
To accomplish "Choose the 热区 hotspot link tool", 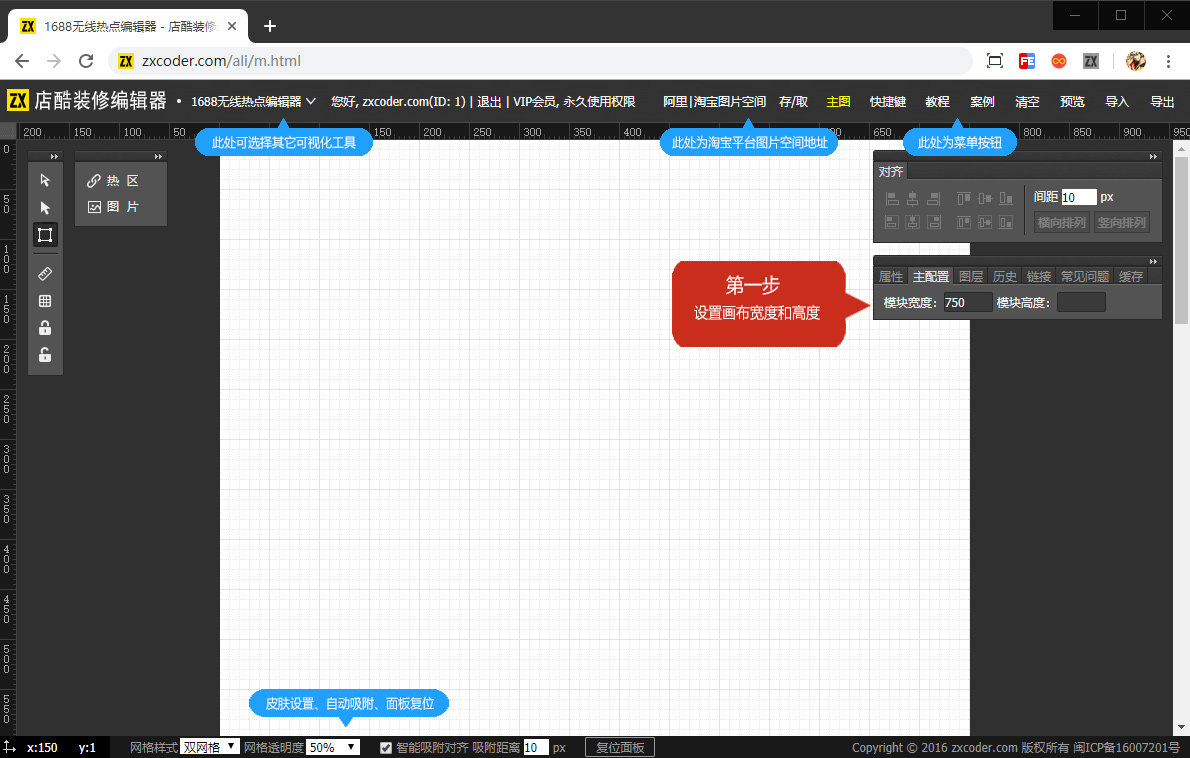I will pos(113,181).
